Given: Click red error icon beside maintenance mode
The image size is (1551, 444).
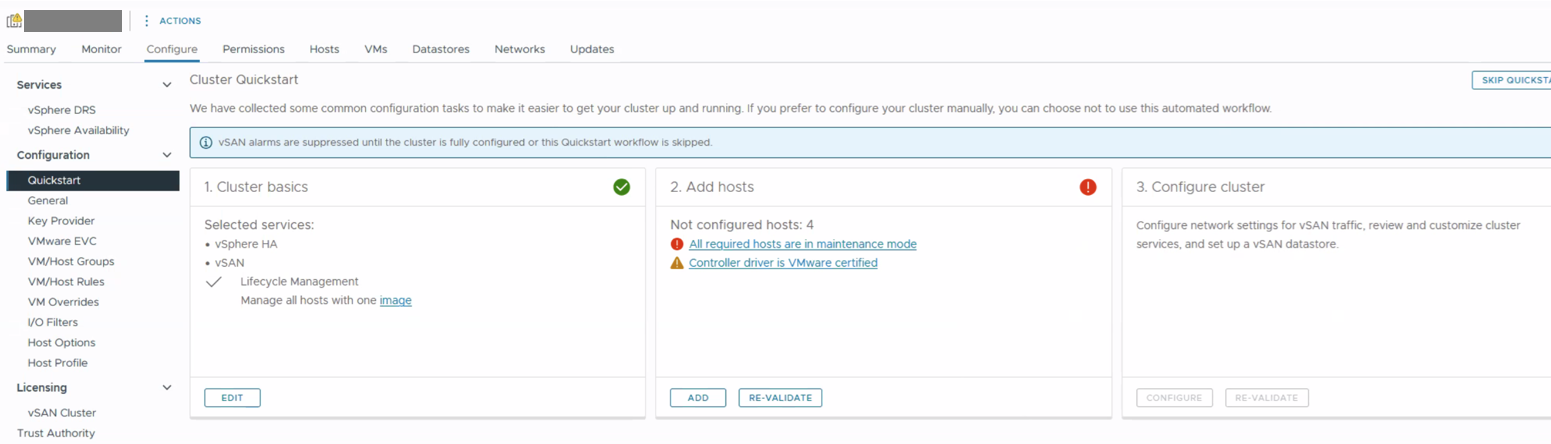Looking at the screenshot, I should 677,244.
